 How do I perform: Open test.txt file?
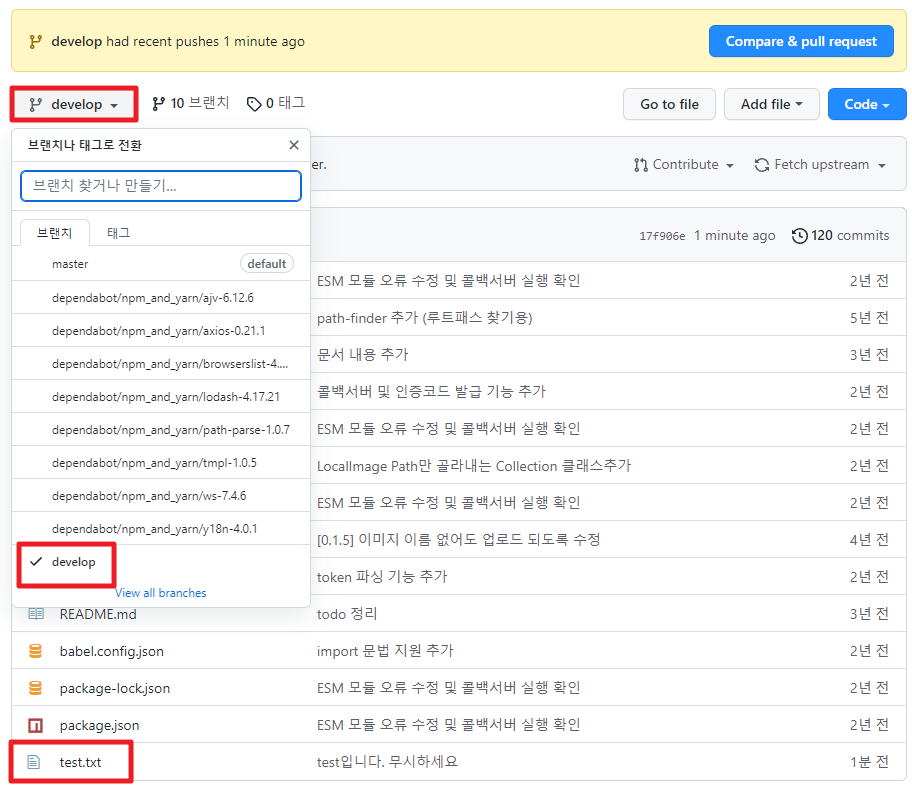[80, 763]
